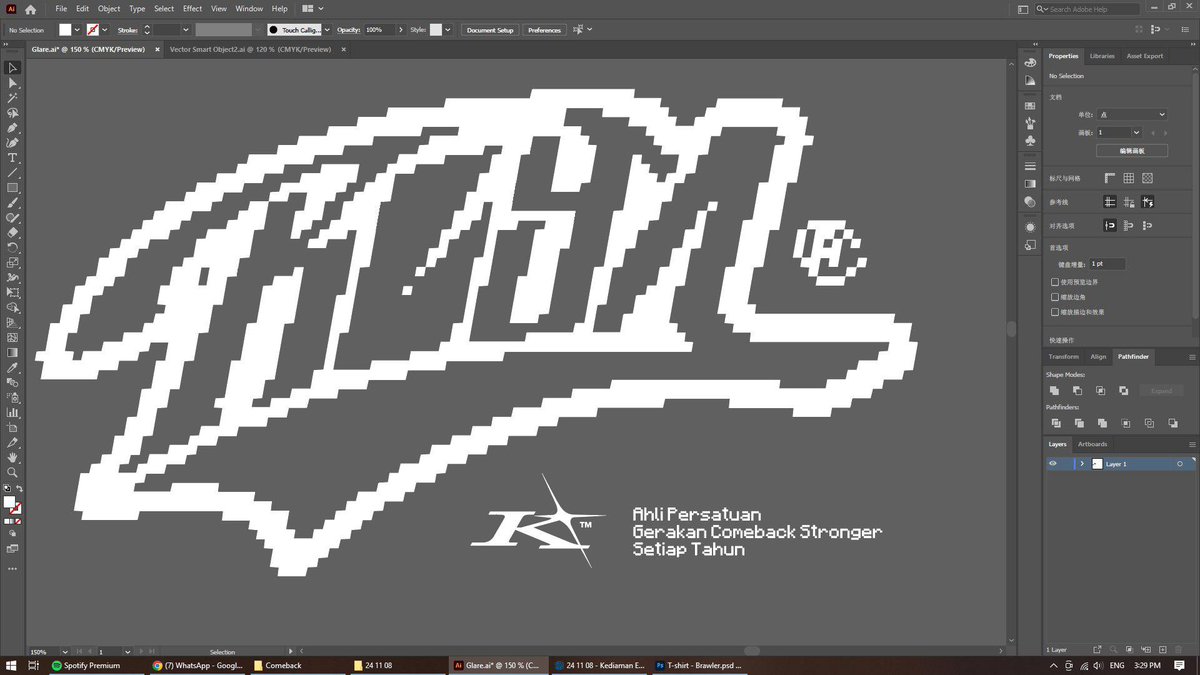The image size is (1200, 675).
Task: Select the Zoom tool
Action: click(13, 472)
